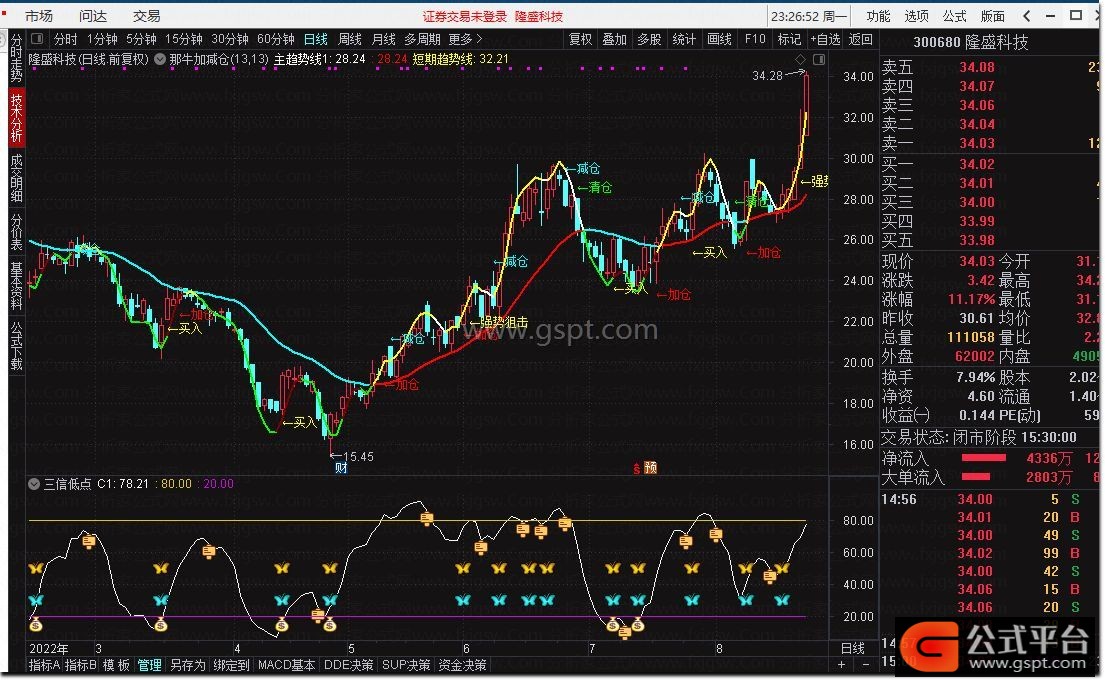Click the back arrow in the title bar
The image size is (1105, 680).
pyautogui.click(x=1027, y=16)
